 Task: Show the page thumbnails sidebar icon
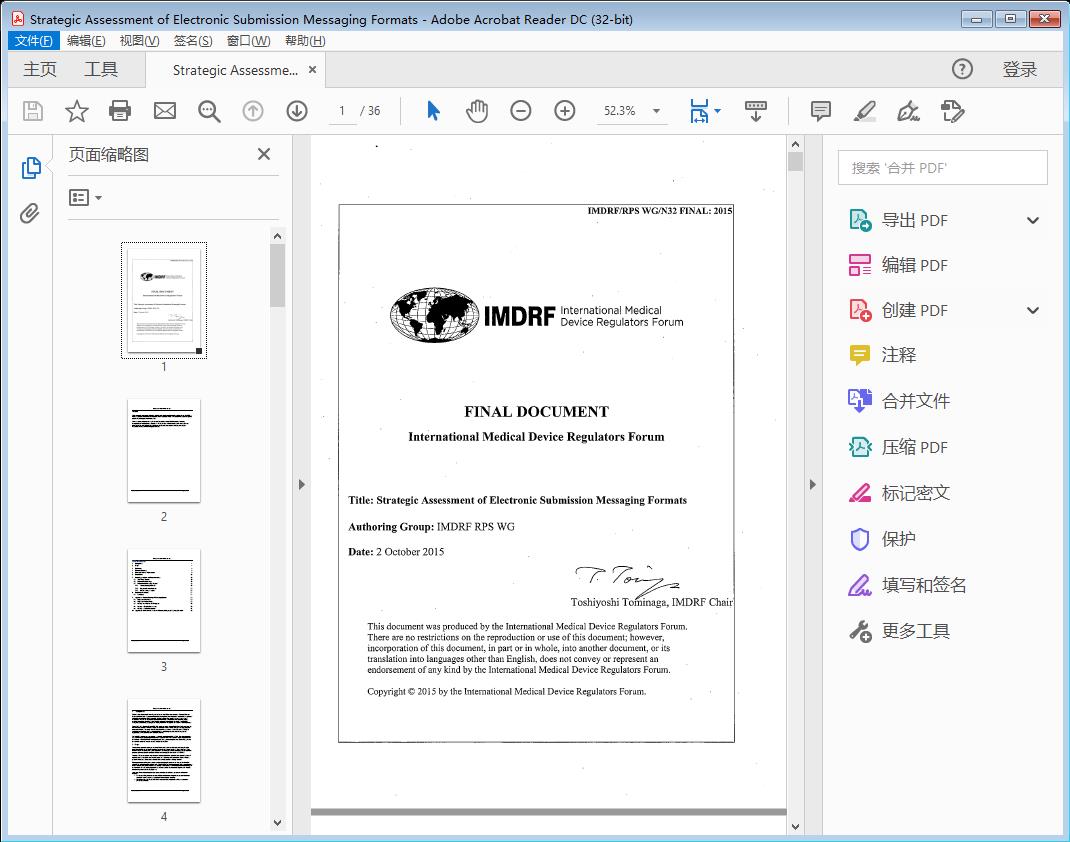coord(30,168)
